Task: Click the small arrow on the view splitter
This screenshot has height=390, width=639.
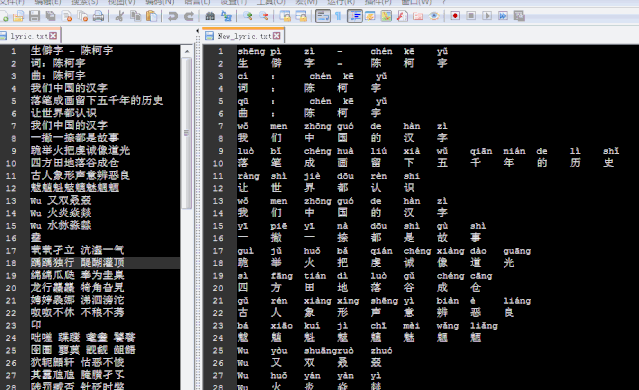Action: click(198, 31)
